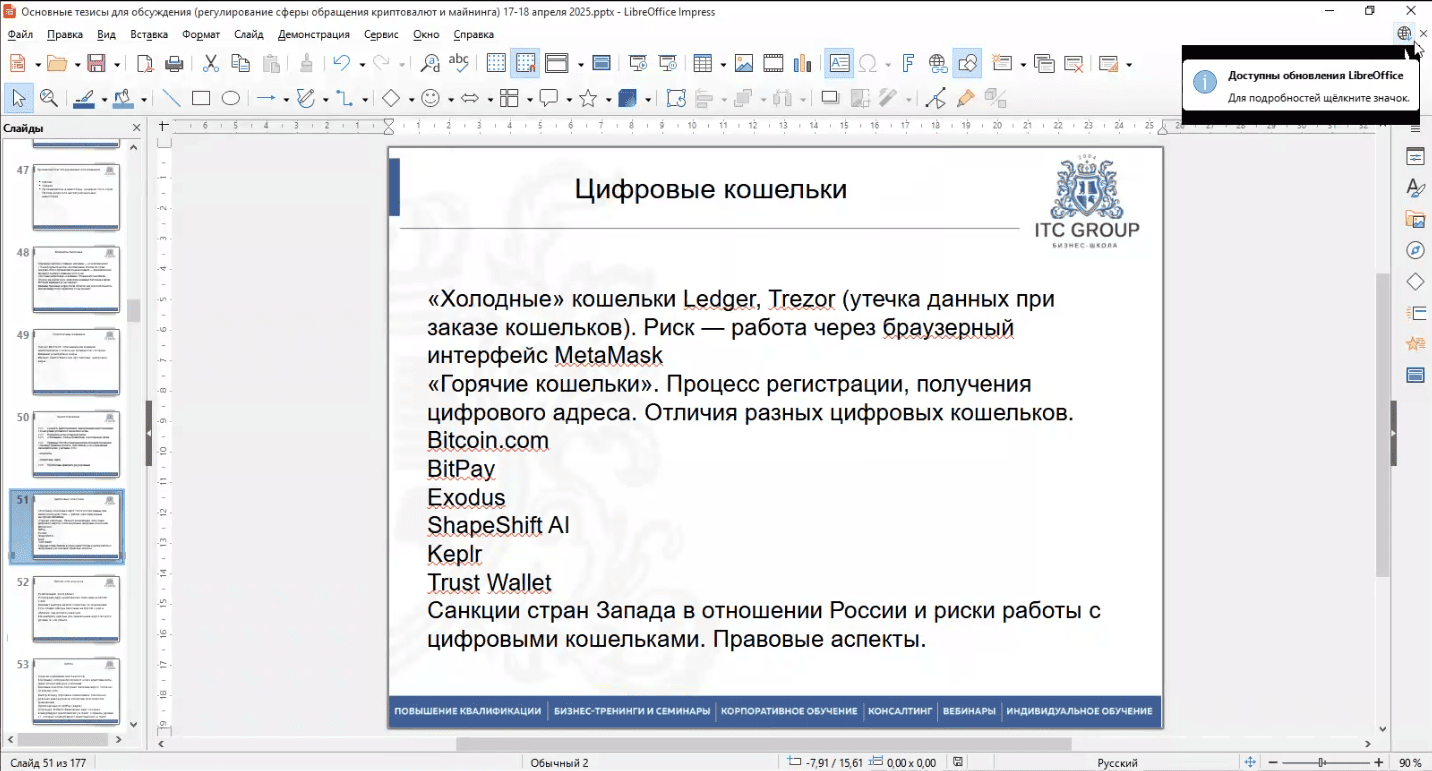The image size is (1432, 771).
Task: Select the Ellipse drawing tool
Action: click(230, 99)
